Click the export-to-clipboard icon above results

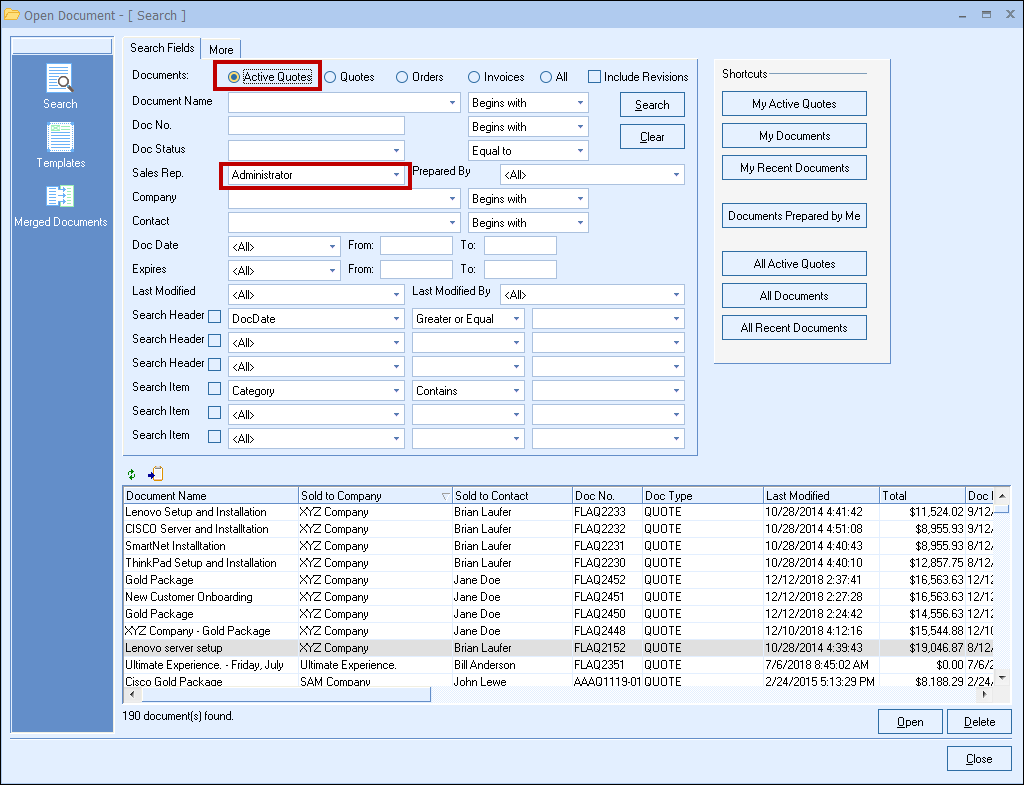[155, 475]
